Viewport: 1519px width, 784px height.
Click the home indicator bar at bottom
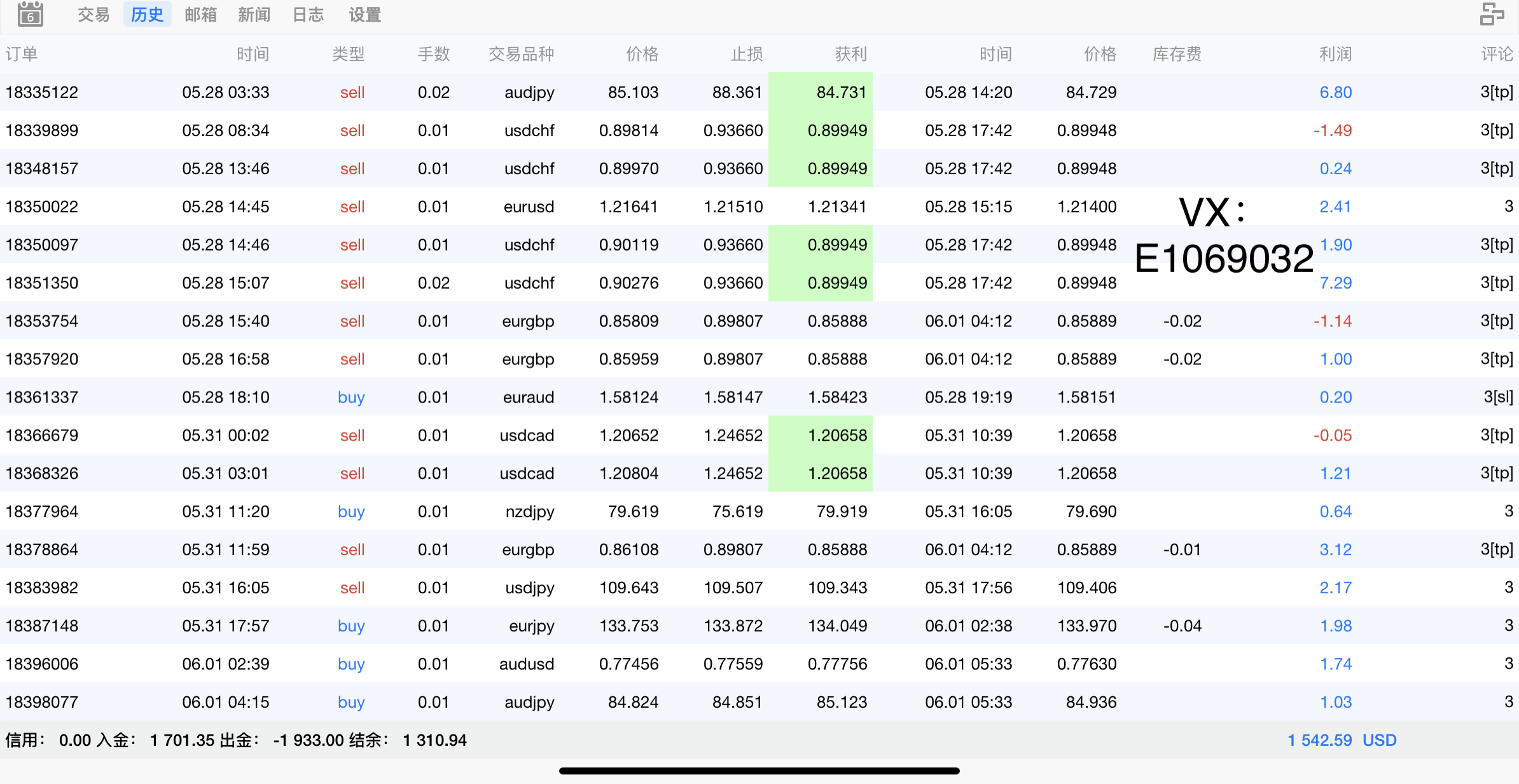[759, 771]
